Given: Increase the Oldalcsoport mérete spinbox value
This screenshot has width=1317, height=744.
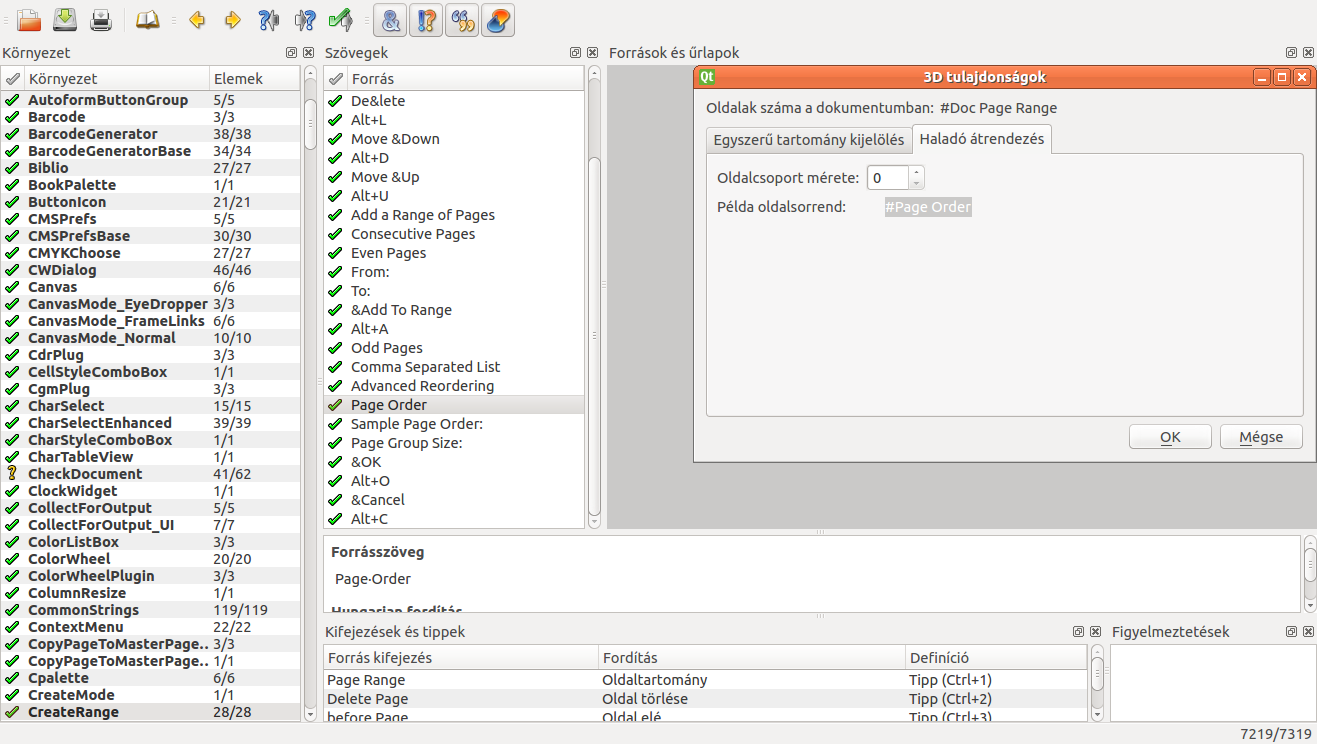Looking at the screenshot, I should 917,173.
